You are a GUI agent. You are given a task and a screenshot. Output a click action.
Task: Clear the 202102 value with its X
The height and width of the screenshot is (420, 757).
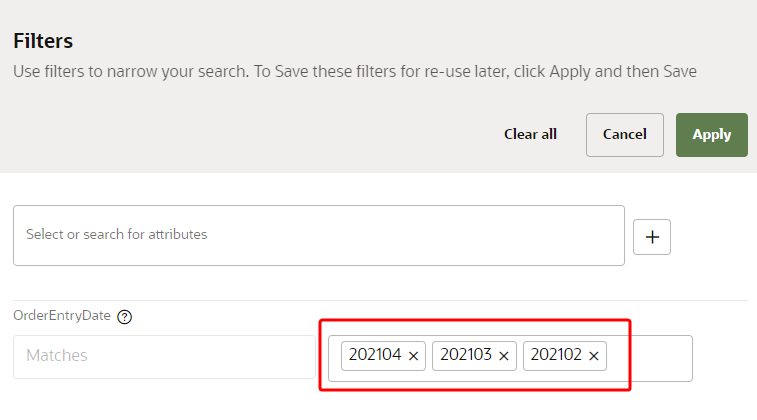[x=594, y=356]
